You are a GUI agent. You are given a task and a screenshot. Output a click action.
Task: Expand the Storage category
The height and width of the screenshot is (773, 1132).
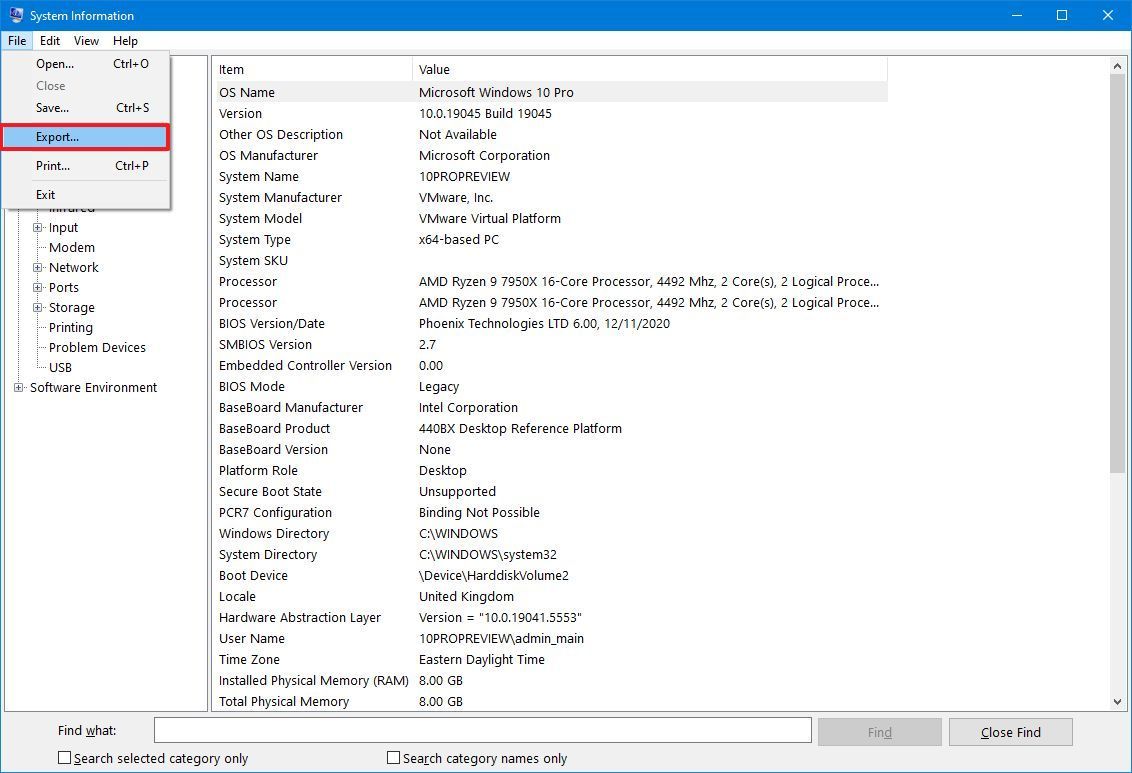click(x=37, y=307)
